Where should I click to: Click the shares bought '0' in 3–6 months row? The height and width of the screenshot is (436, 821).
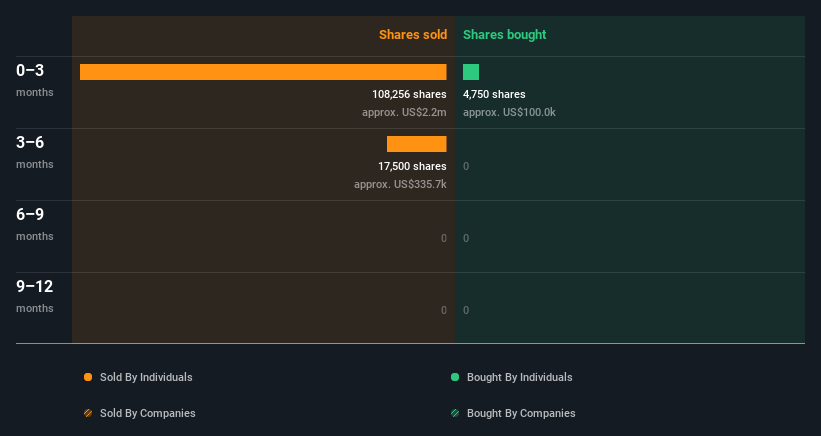pyautogui.click(x=466, y=166)
